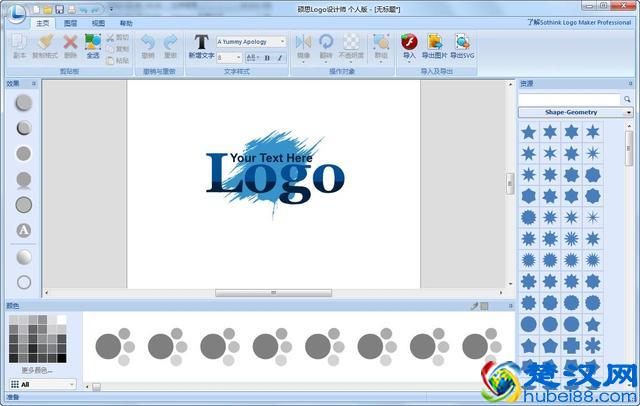Pin the 颜色 color panel
Screen dimensions: 640x406
click(511, 306)
